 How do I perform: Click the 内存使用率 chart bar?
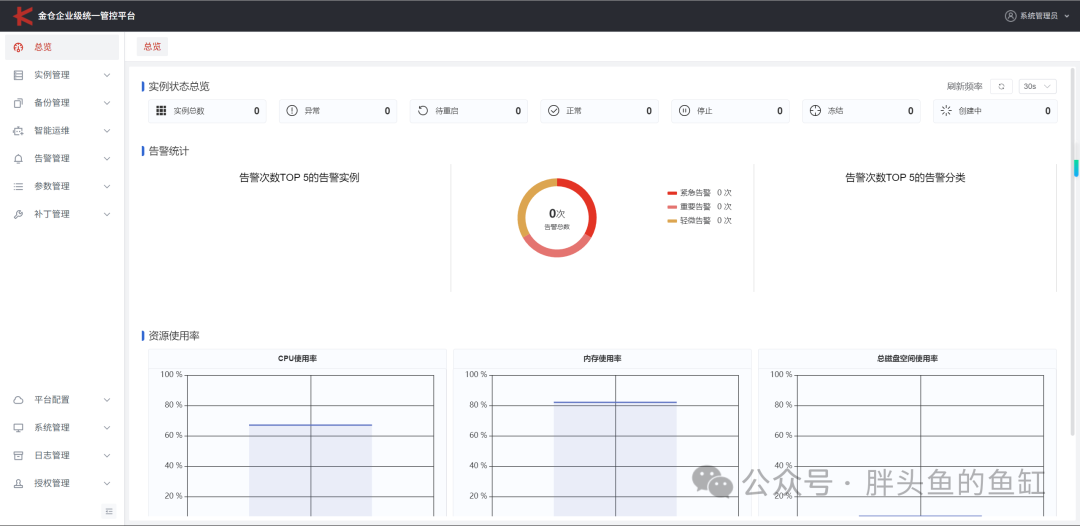pyautogui.click(x=615, y=459)
